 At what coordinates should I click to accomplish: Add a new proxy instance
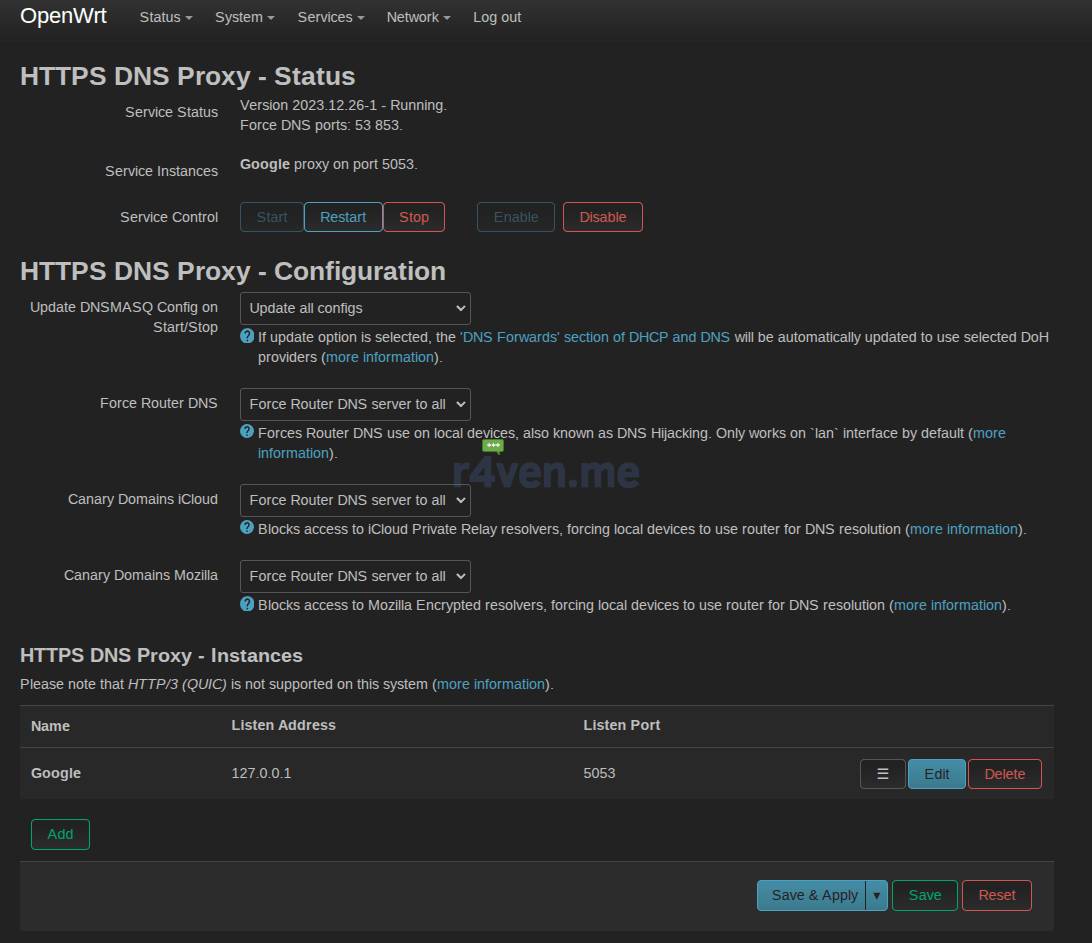60,834
